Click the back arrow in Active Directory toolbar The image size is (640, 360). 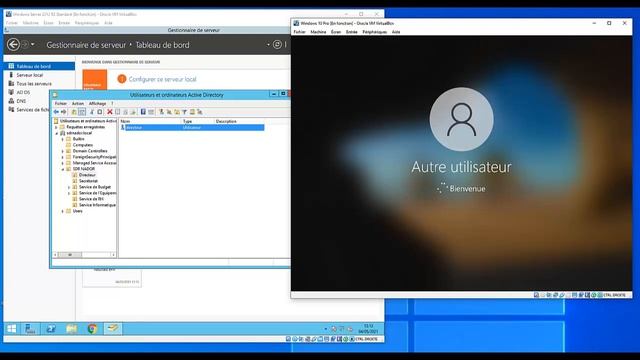56,112
